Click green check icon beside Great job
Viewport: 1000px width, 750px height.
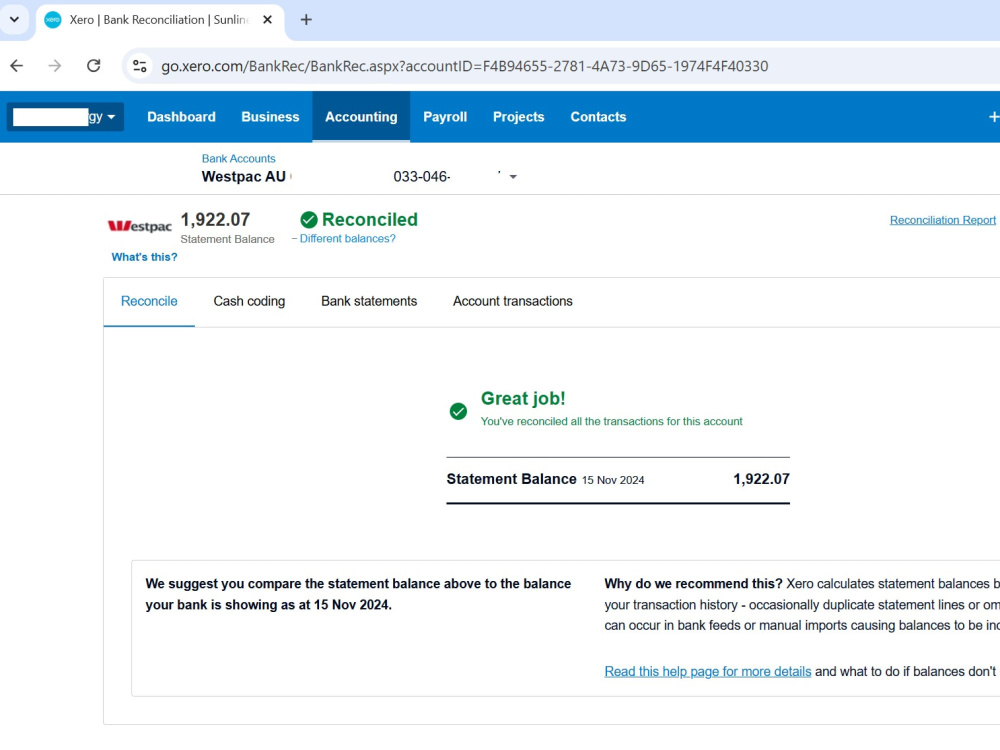coord(458,411)
